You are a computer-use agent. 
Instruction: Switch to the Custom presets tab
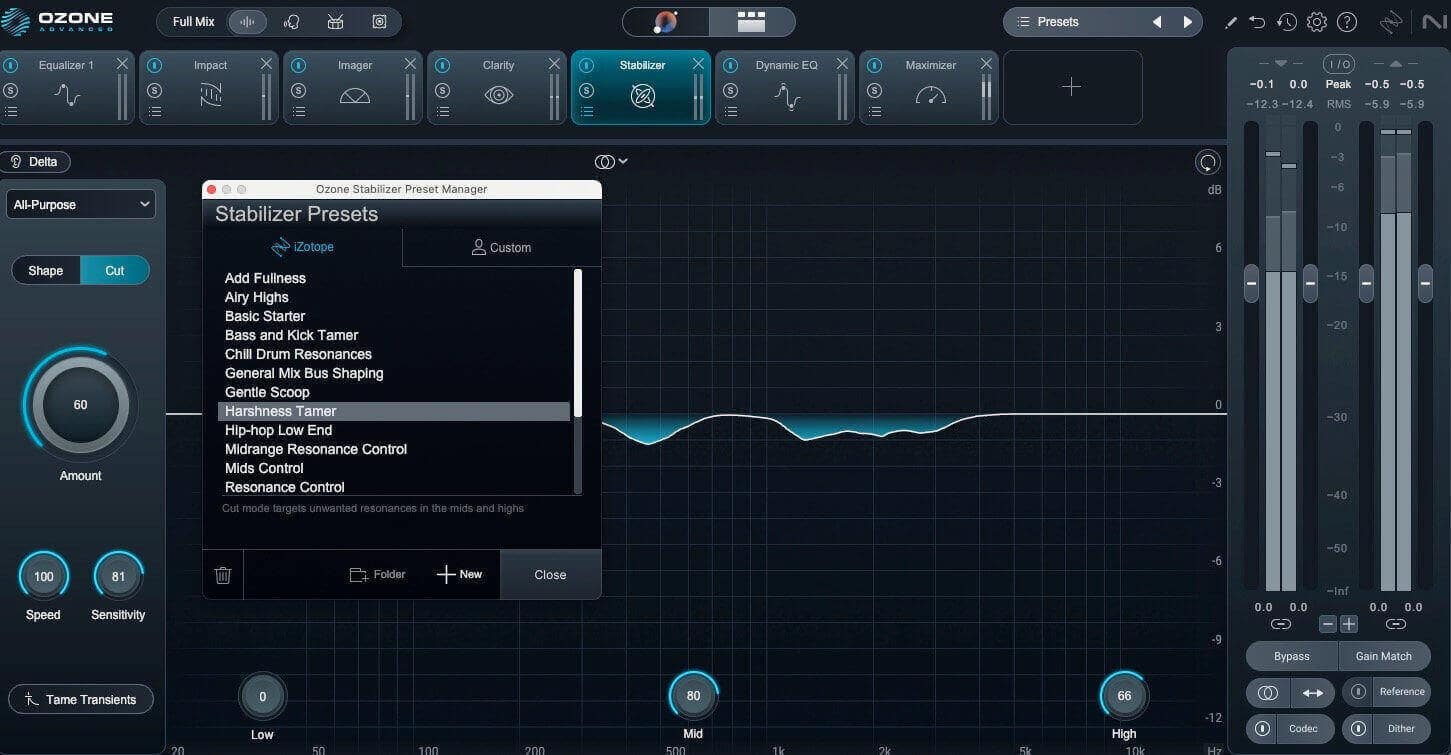click(501, 247)
